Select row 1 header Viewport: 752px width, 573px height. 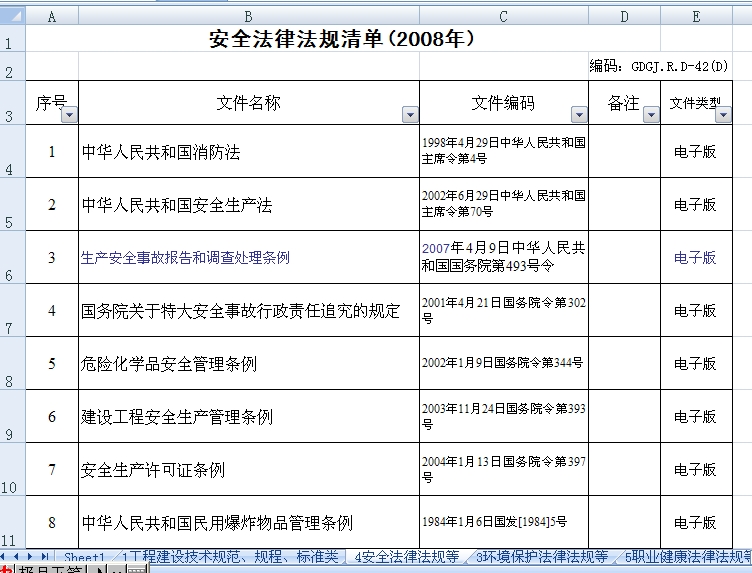(12, 38)
